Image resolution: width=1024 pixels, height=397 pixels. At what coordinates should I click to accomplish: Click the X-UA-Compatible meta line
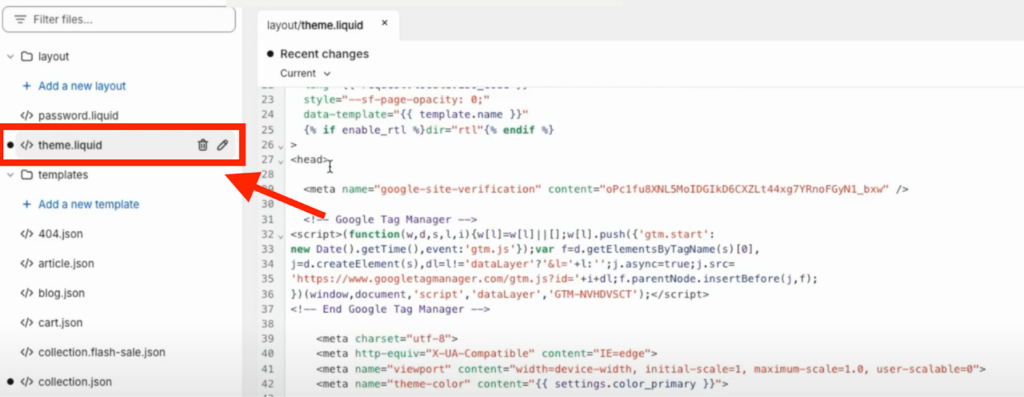coord(487,354)
